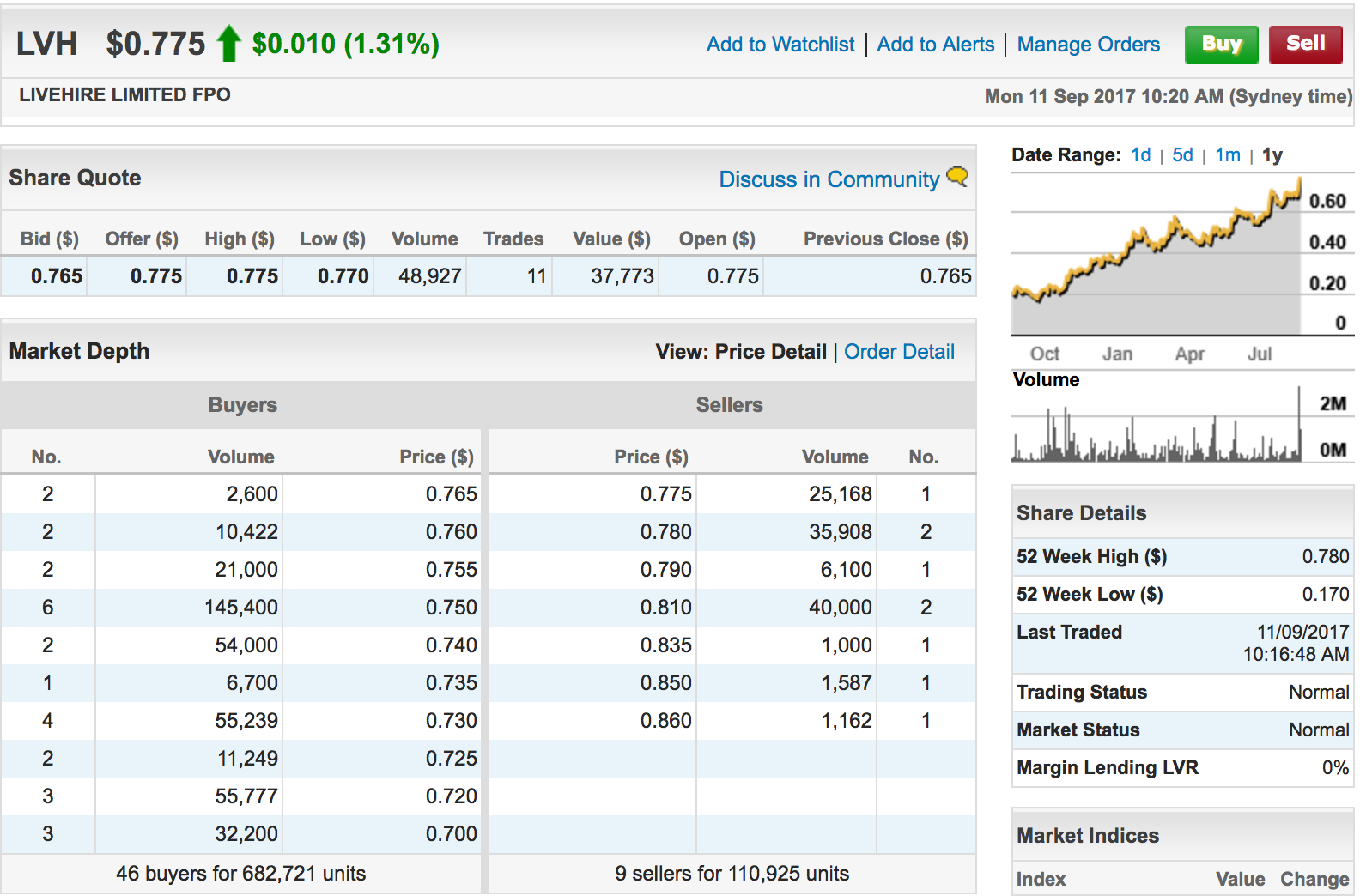Click buyer volume 21,000

click(246, 570)
